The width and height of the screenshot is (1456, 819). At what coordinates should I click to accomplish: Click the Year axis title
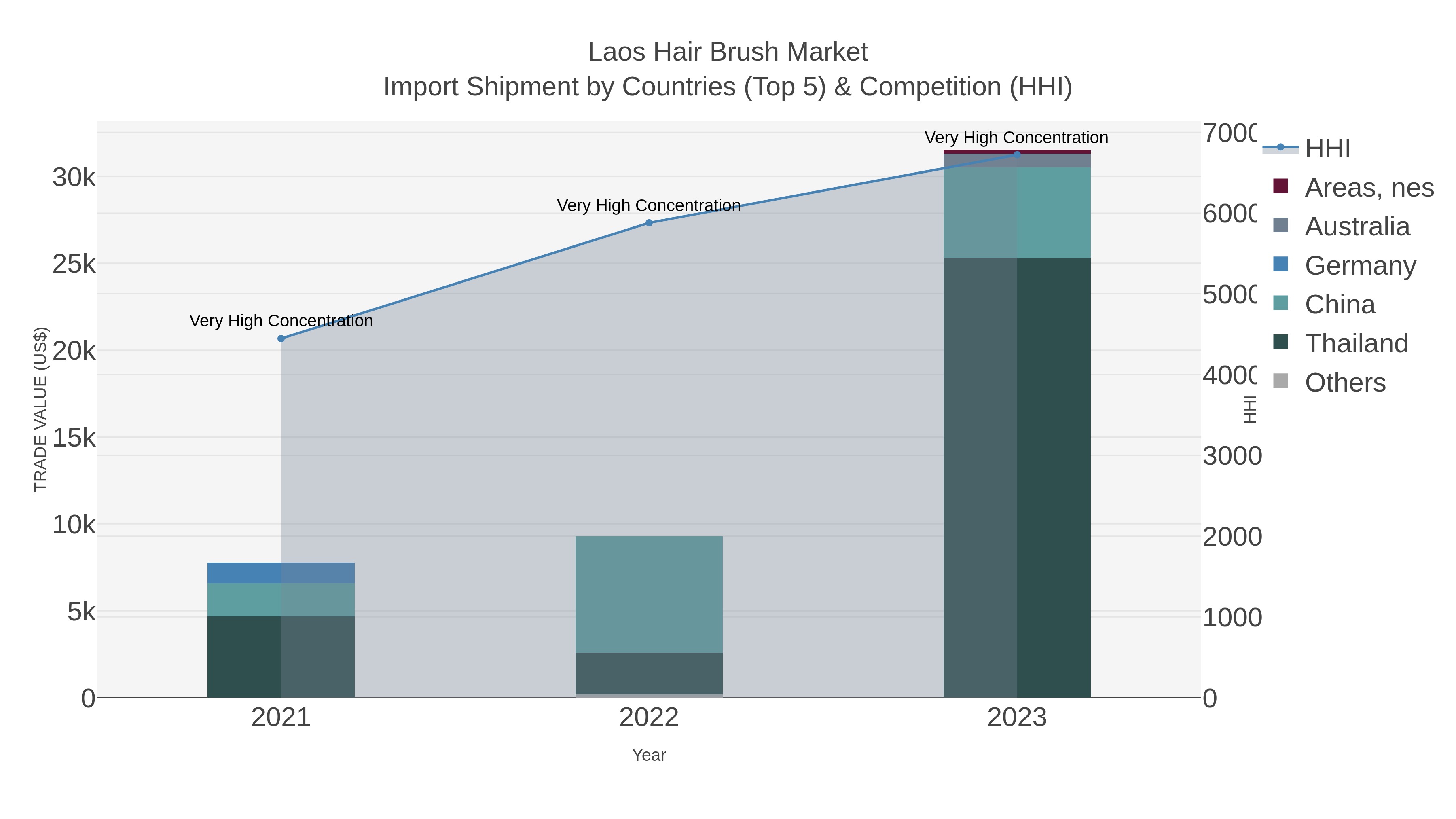tap(649, 755)
